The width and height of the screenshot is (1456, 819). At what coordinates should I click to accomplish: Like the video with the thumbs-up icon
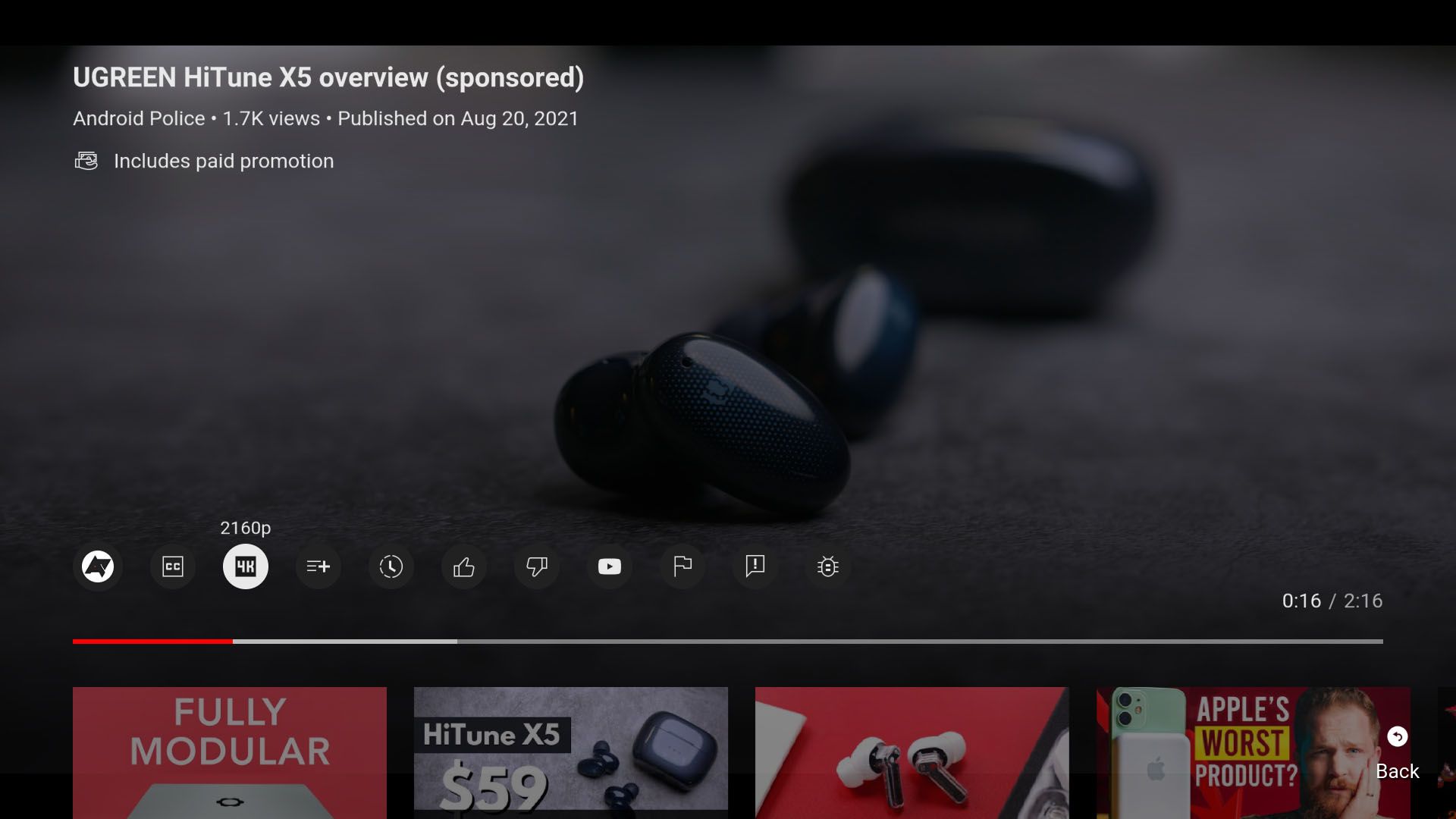click(x=463, y=566)
